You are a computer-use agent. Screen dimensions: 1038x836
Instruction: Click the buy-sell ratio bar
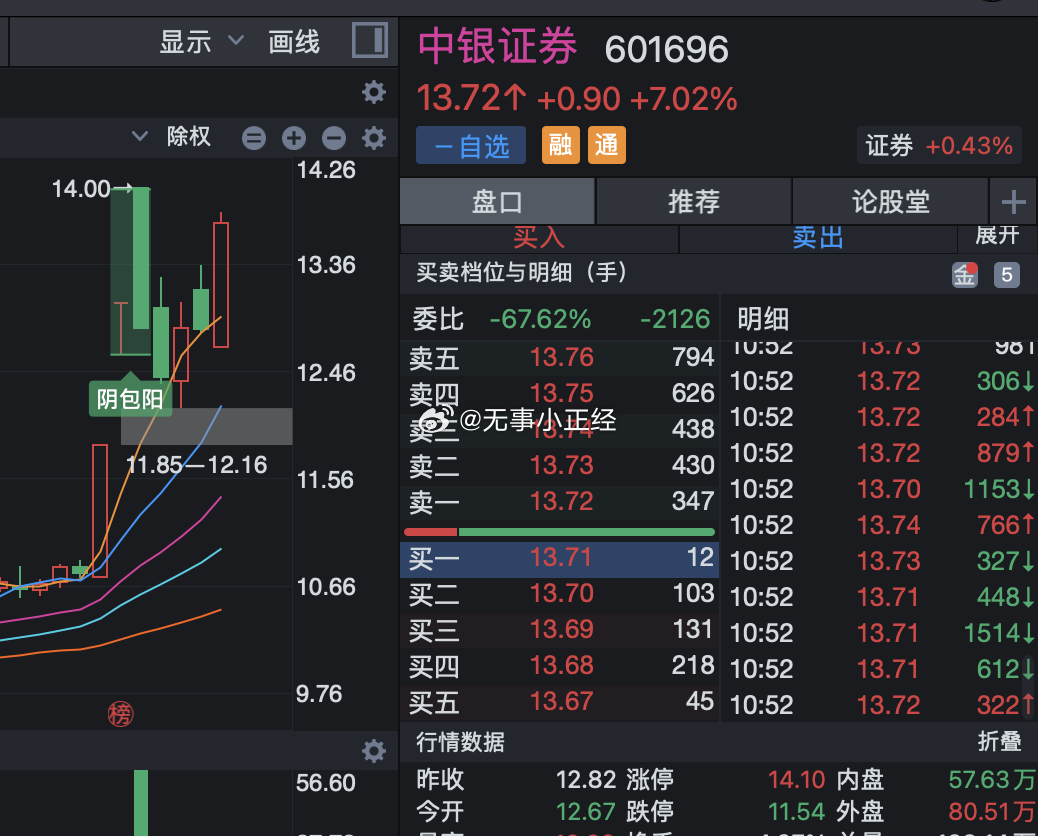559,532
